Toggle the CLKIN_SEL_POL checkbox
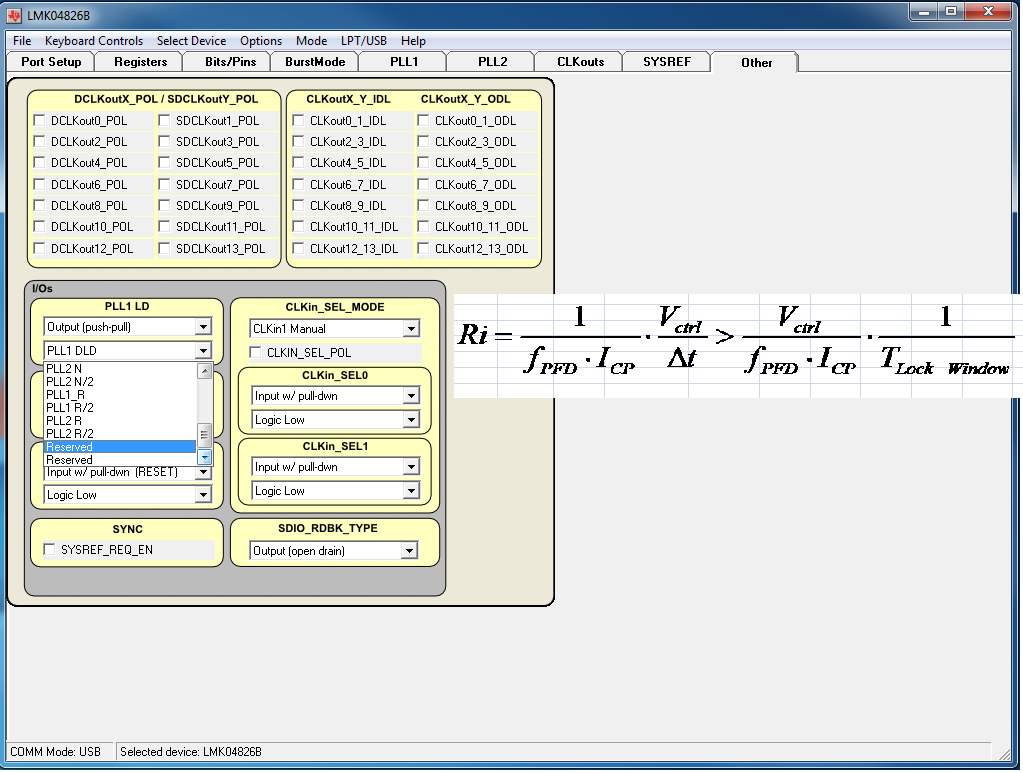Viewport: 1023px width, 773px height. click(255, 352)
